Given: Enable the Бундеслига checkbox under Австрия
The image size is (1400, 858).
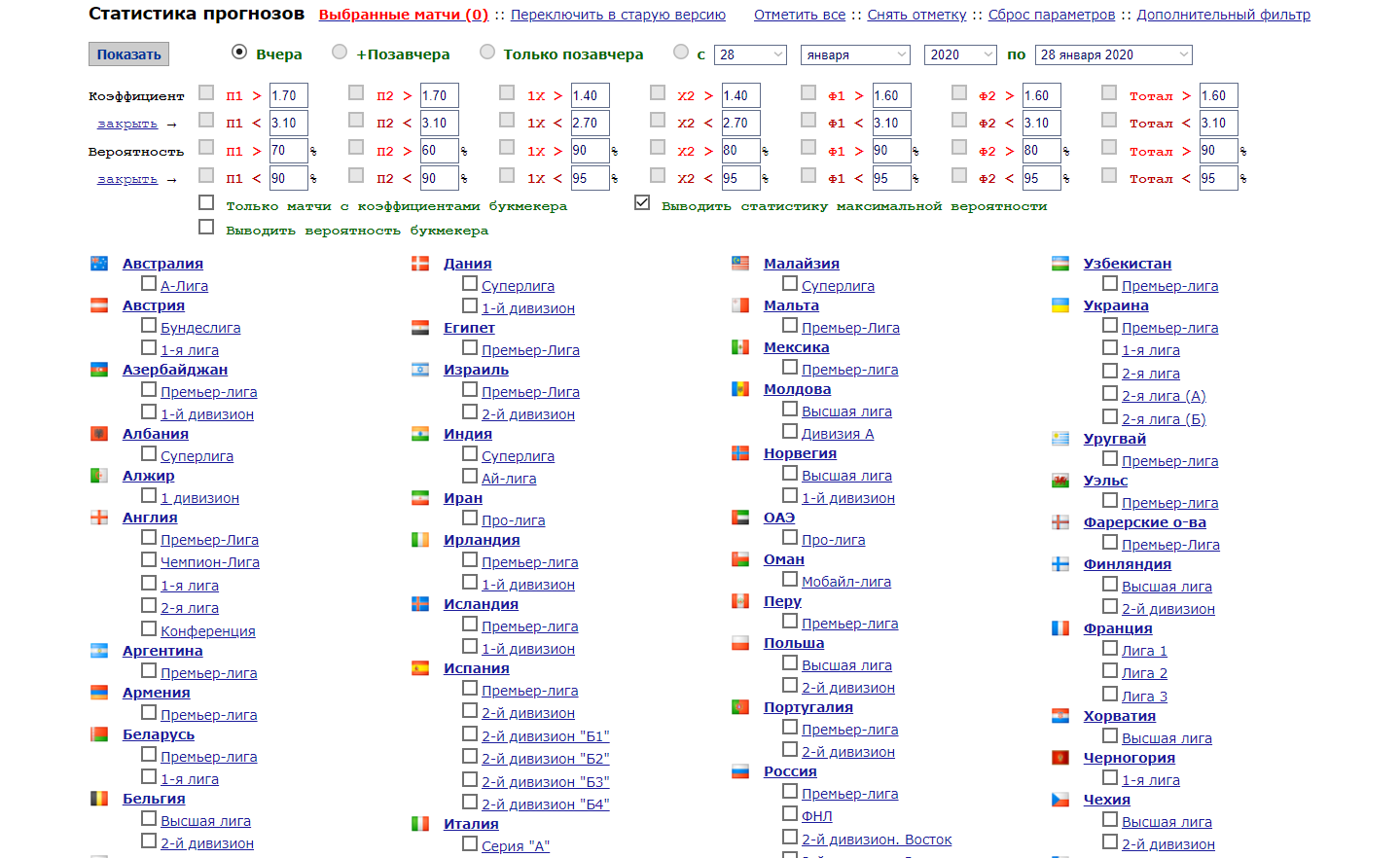Looking at the screenshot, I should [x=149, y=325].
